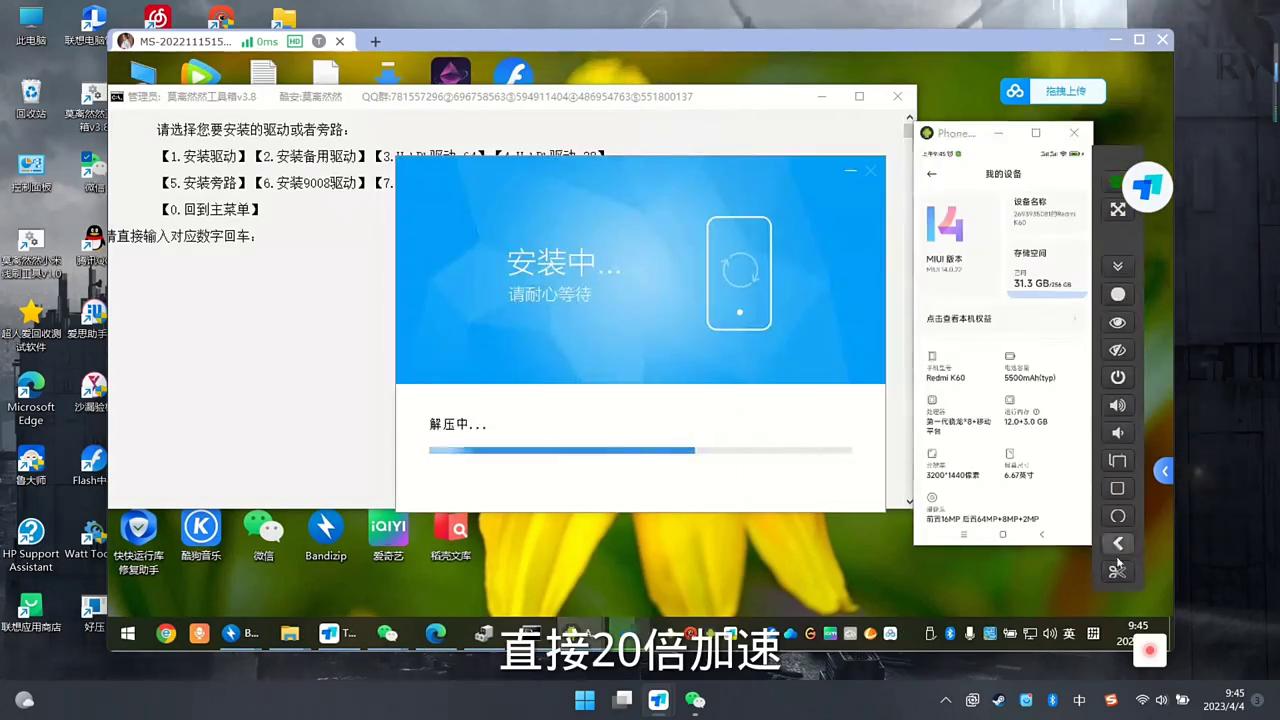1280x720 pixels.
Task: Raise phone volume with the loud speaker icon
Action: pyautogui.click(x=1117, y=405)
